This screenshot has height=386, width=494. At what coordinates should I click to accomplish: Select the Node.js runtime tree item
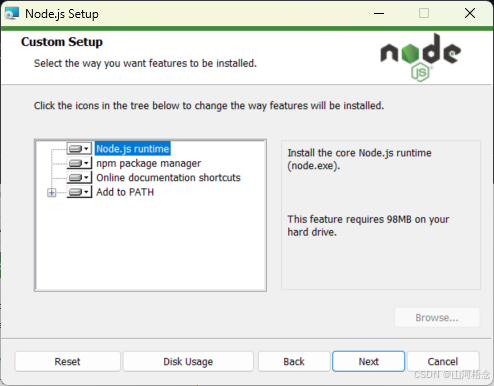click(x=133, y=149)
